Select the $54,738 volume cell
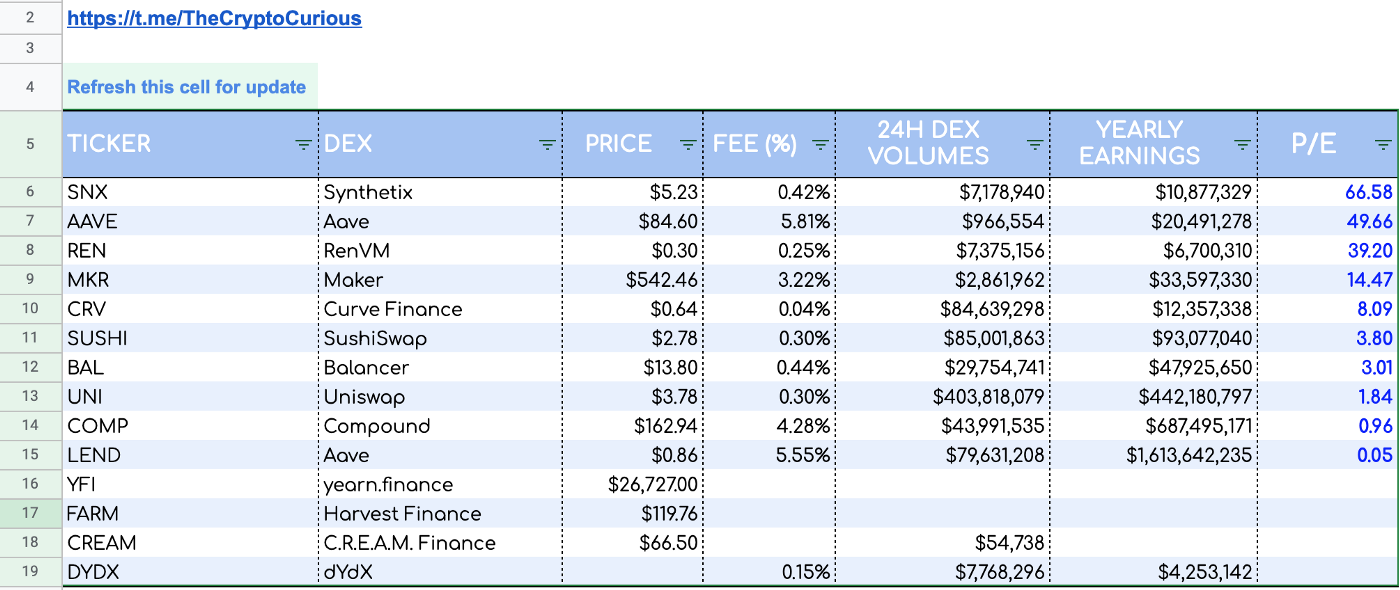The width and height of the screenshot is (1400, 590). pos(943,543)
